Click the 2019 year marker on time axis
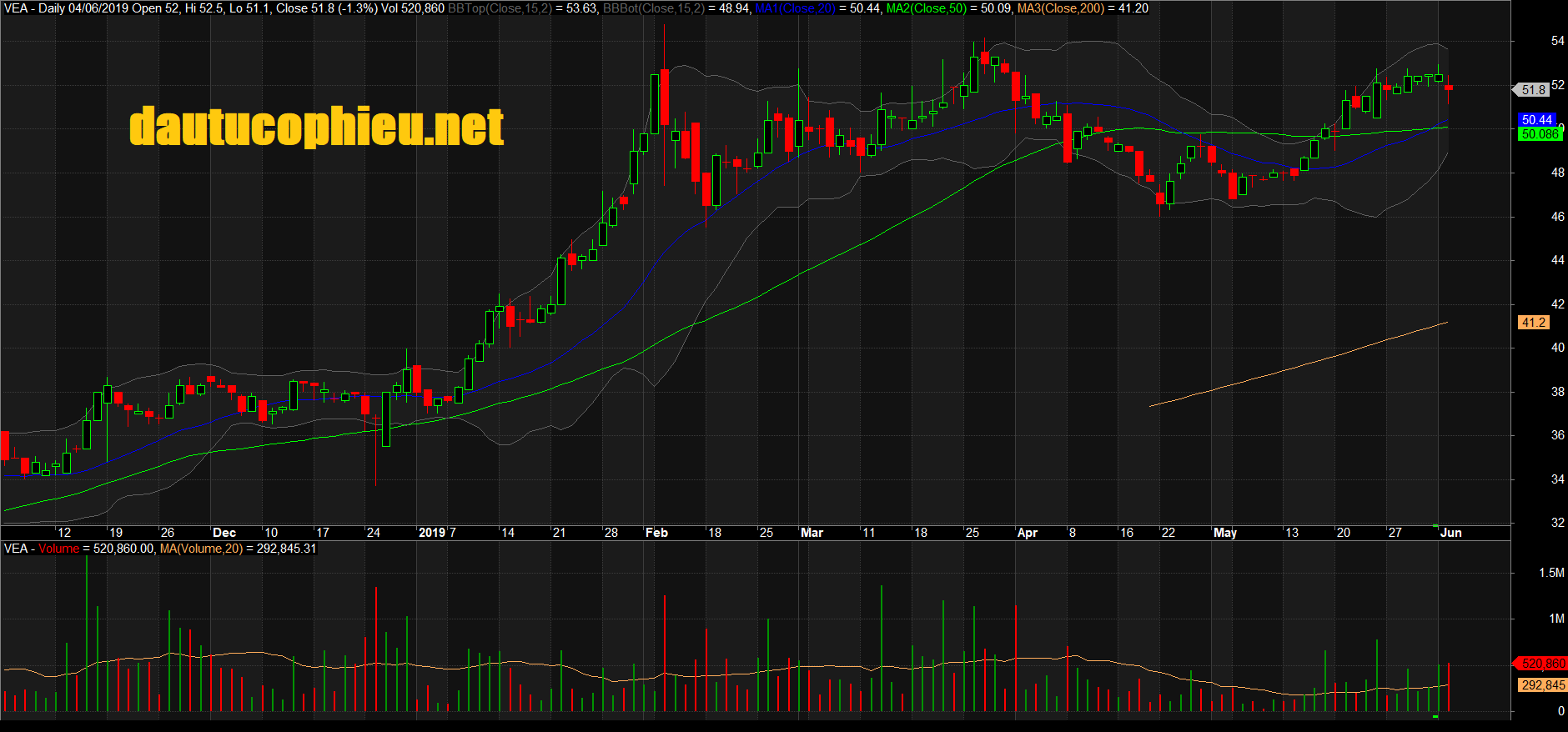This screenshot has height=732, width=1568. tap(431, 533)
